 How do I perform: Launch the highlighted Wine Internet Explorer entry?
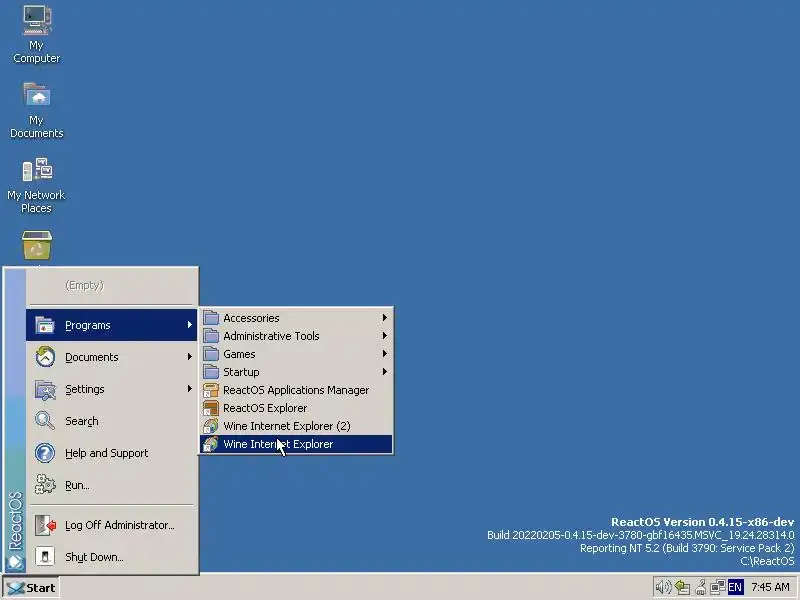296,444
